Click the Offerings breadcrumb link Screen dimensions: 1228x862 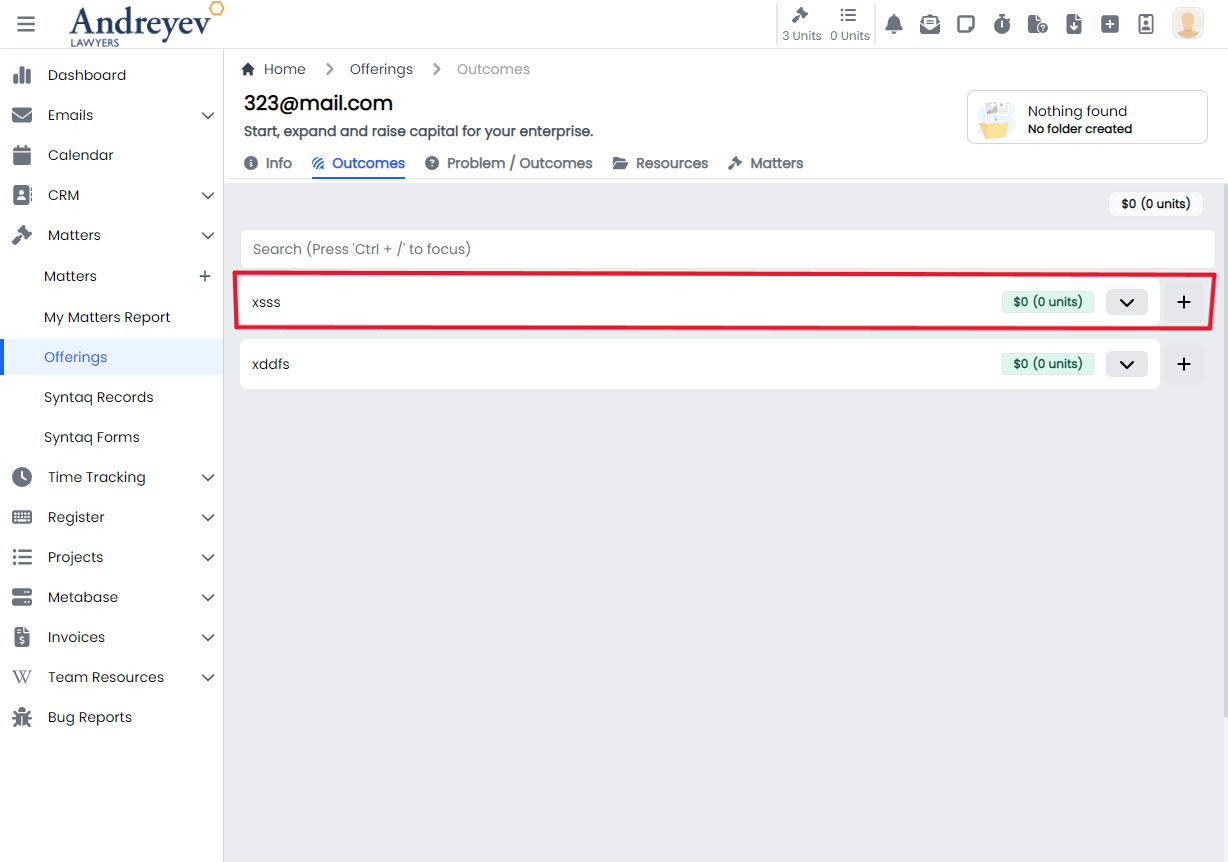(x=381, y=69)
